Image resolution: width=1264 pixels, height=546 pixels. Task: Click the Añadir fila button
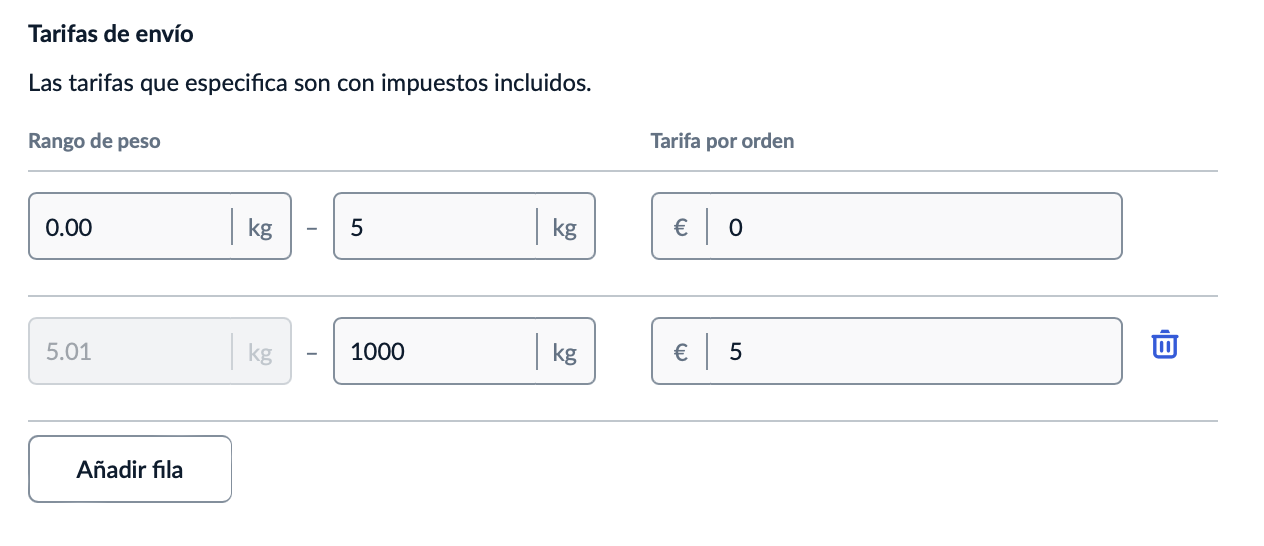click(x=130, y=469)
